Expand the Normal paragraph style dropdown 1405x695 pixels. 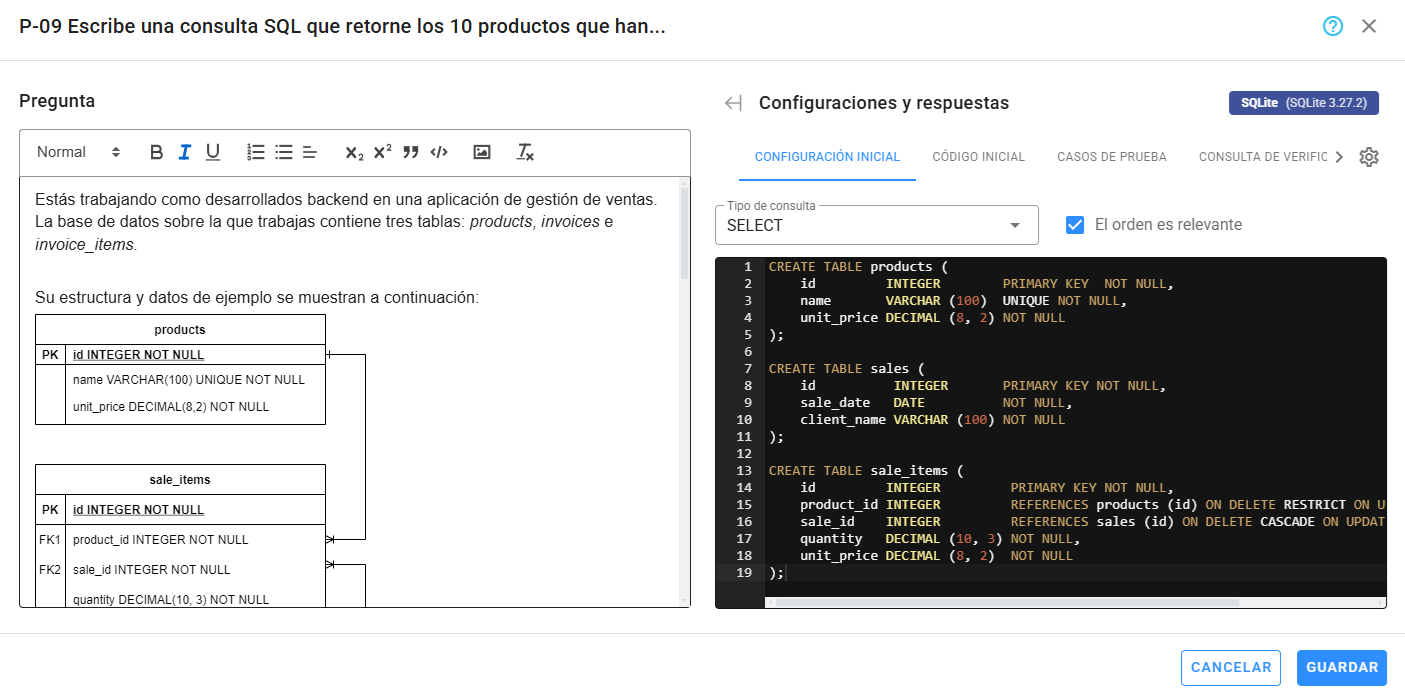point(78,152)
